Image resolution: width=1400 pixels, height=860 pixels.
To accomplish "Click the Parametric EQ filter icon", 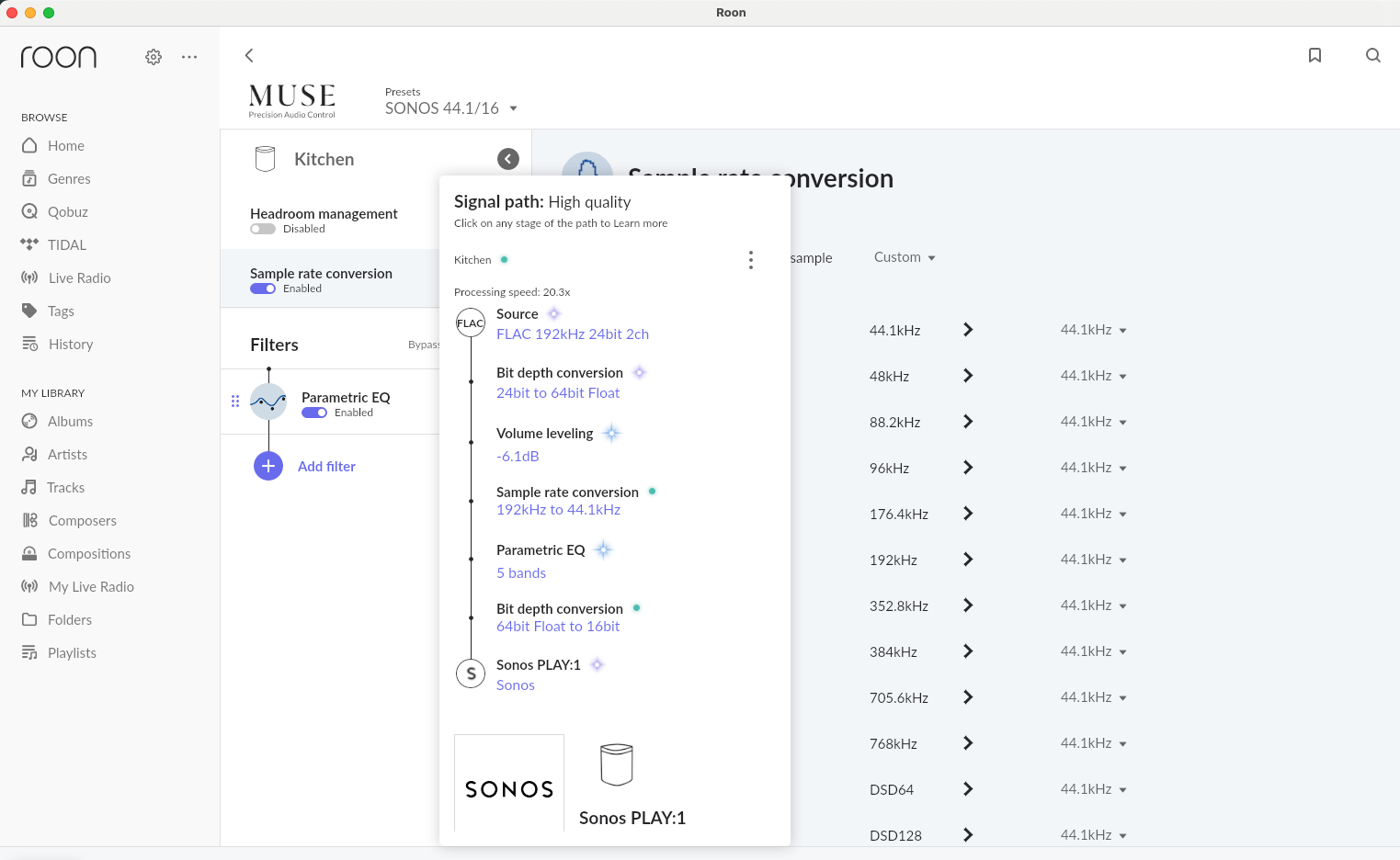I will tap(268, 402).
